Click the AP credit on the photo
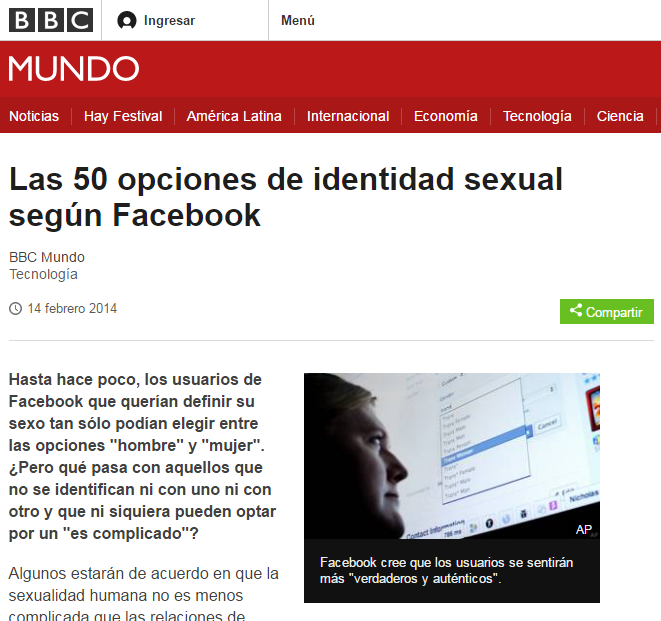This screenshot has width=661, height=621. tap(583, 530)
